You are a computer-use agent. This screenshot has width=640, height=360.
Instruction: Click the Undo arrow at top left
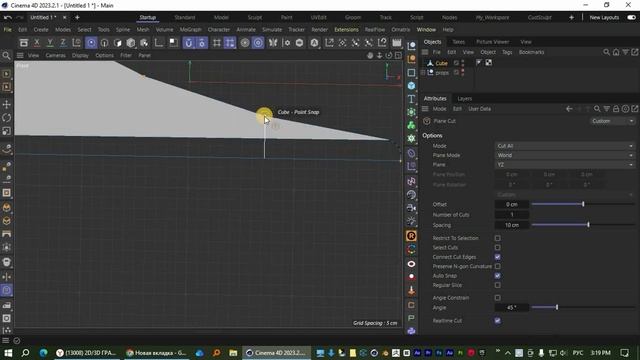7,18
